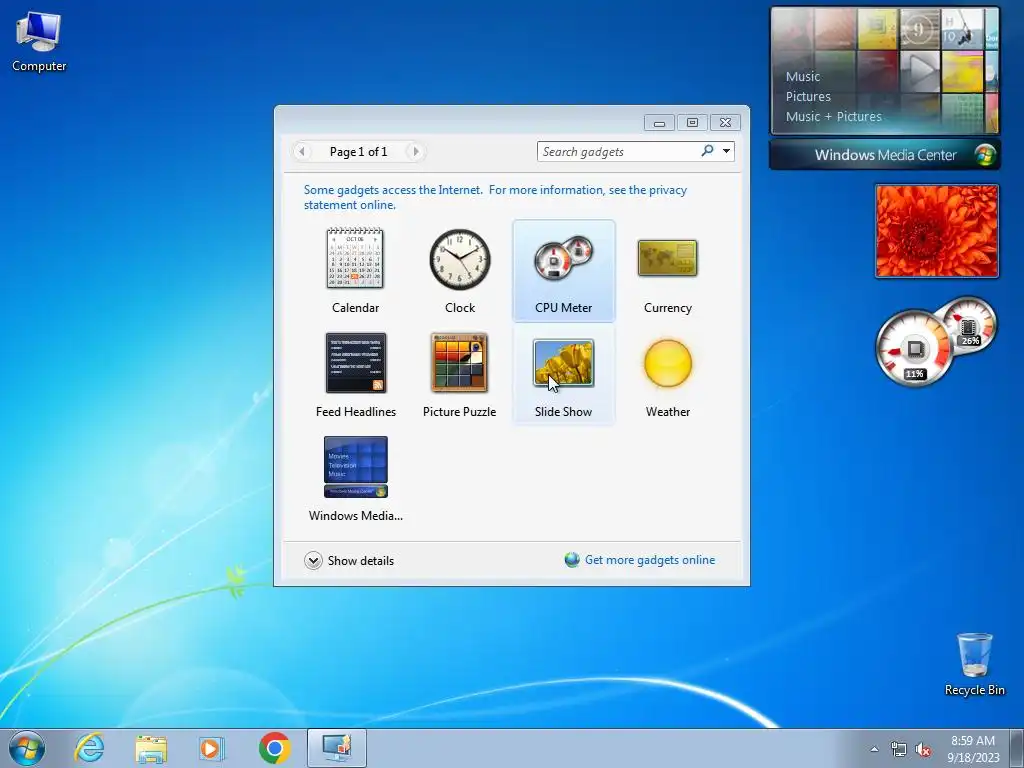Go to previous gadget page
Viewport: 1024px width, 768px height.
(301, 152)
